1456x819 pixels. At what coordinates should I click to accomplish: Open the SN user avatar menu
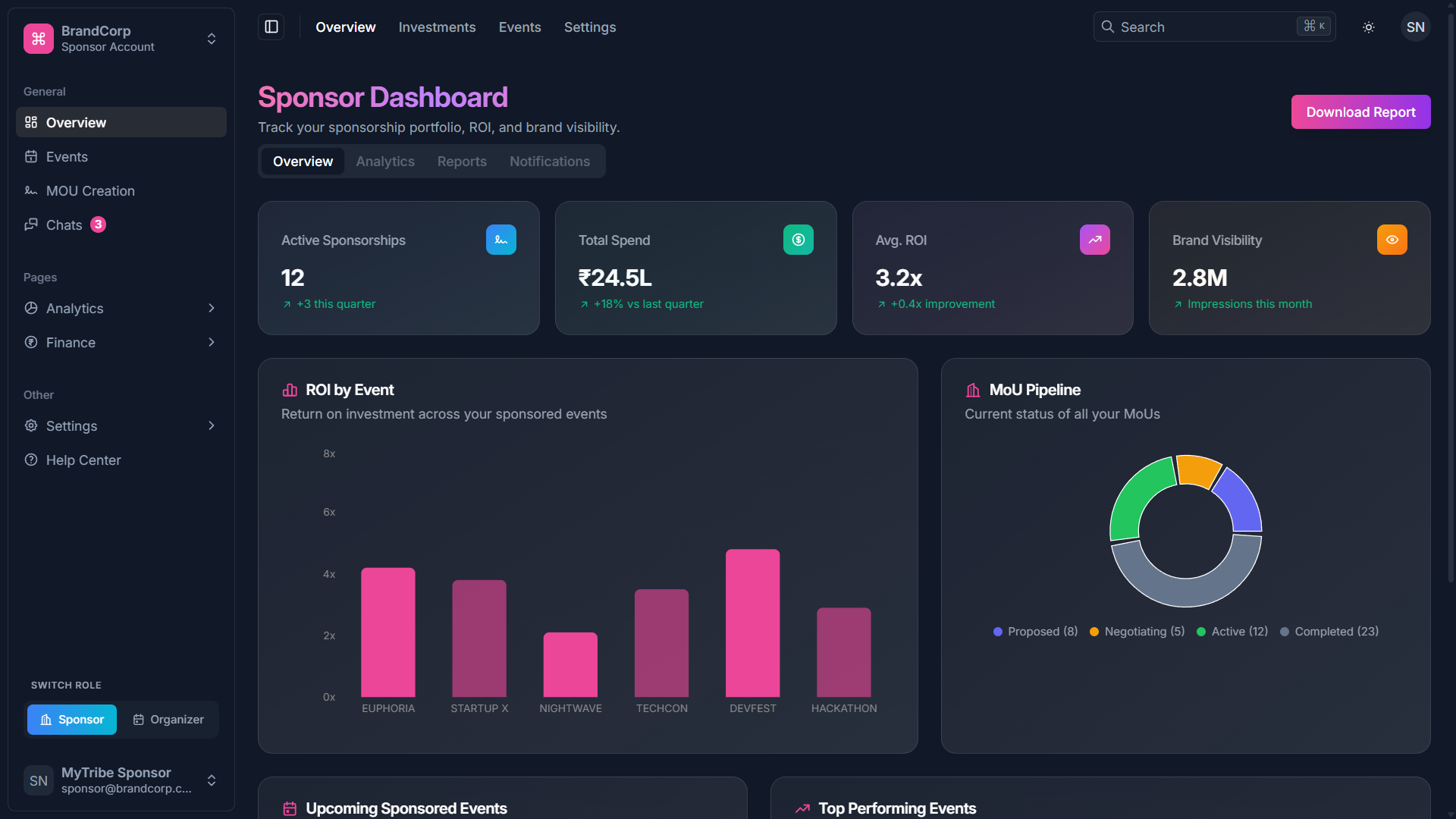(x=1415, y=27)
